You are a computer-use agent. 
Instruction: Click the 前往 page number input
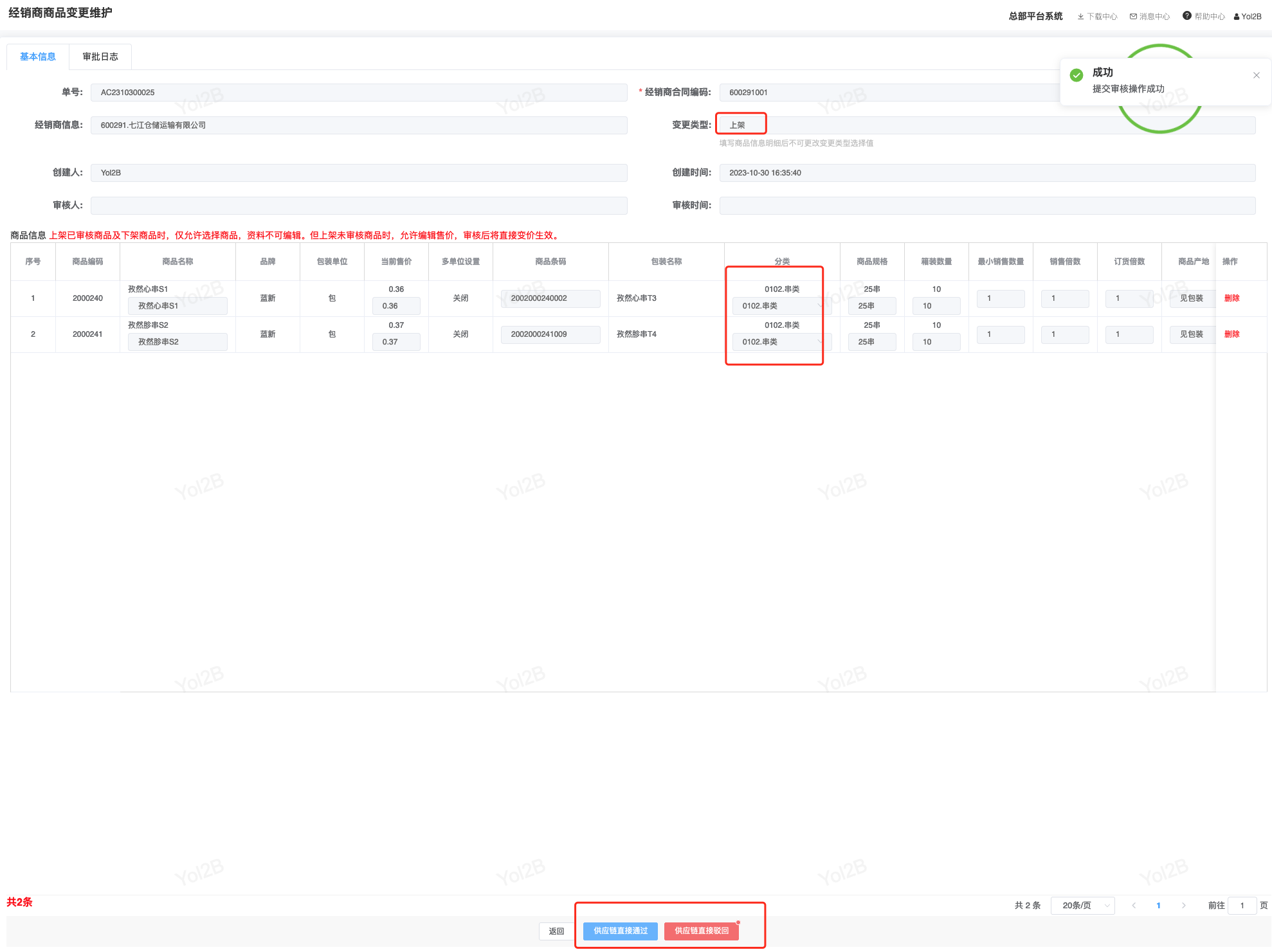coord(1242,905)
